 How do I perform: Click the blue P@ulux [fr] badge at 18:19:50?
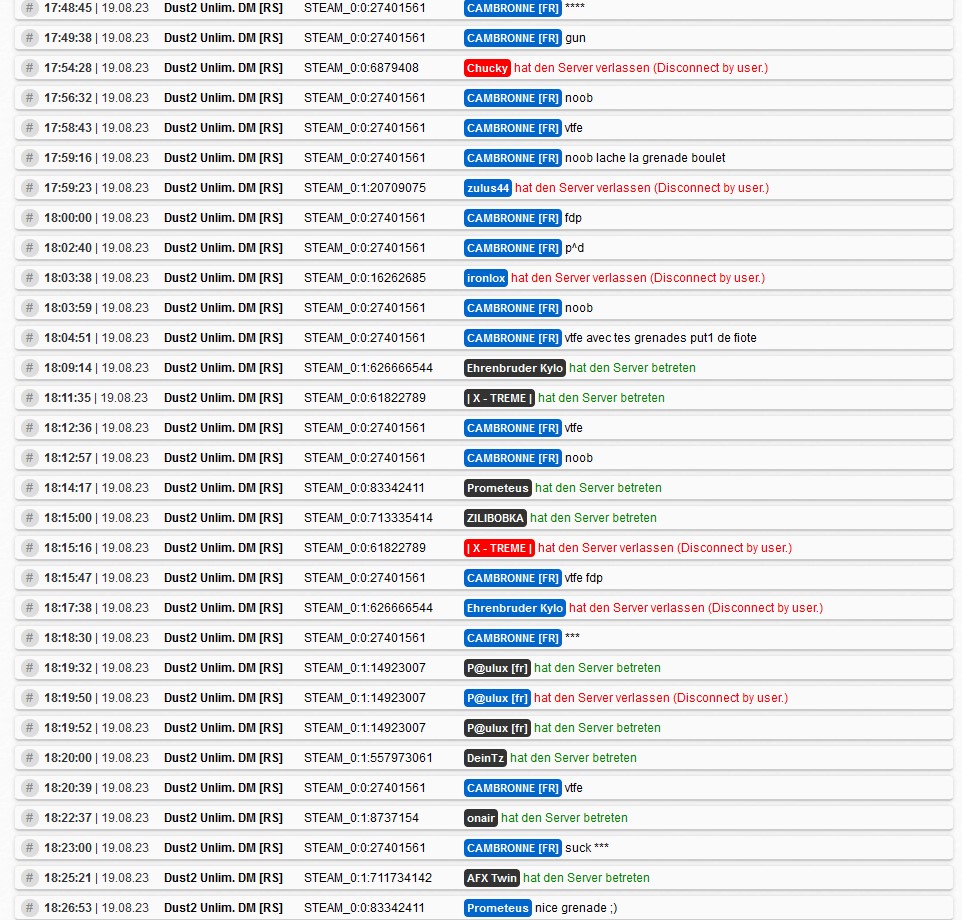498,699
